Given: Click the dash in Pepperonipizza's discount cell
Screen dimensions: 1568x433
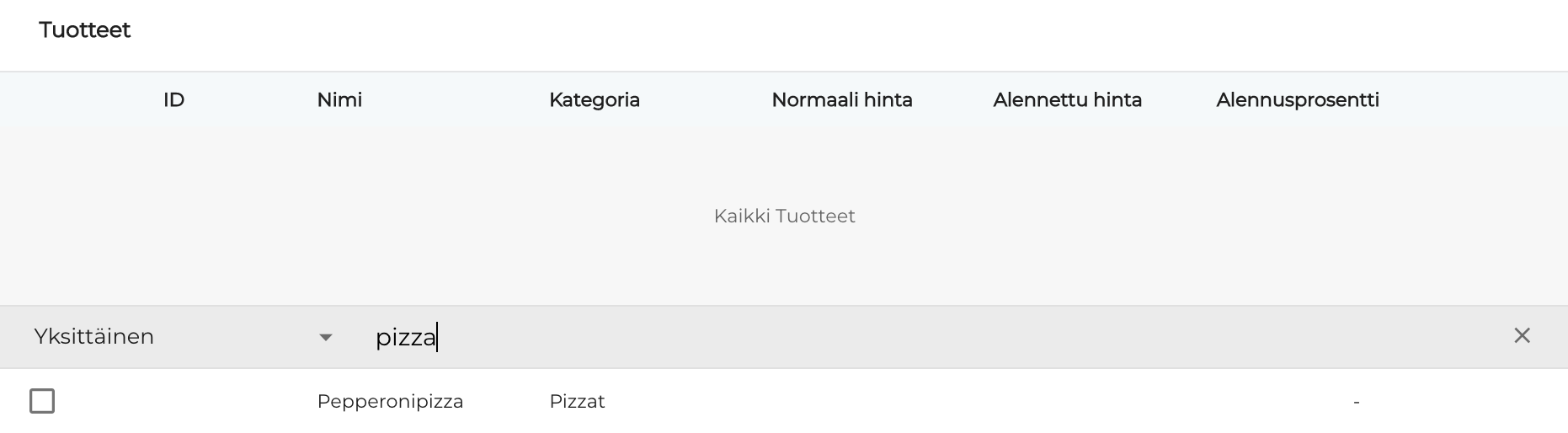Looking at the screenshot, I should [x=1356, y=402].
